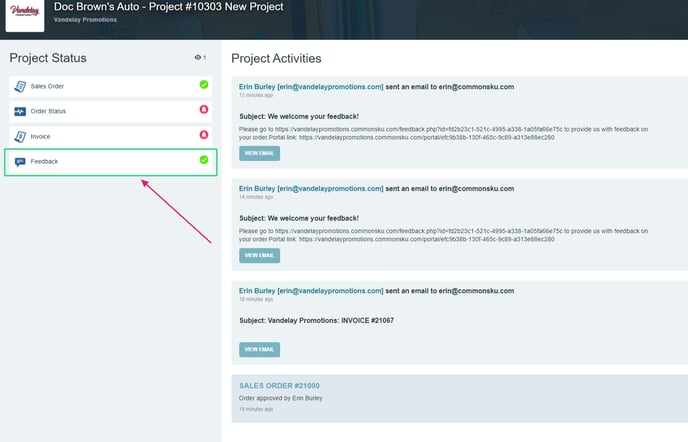Click the '14 minutes ago' timestamp
This screenshot has height=442, width=688.
(x=256, y=197)
